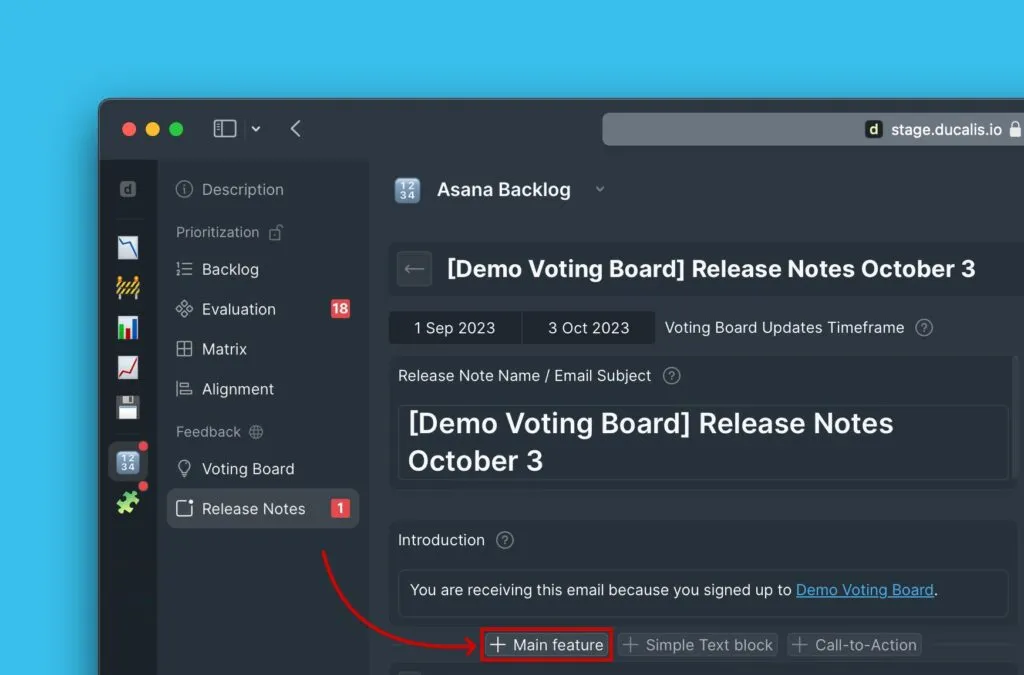The image size is (1024, 675).
Task: Open the Description info icon
Action: [x=185, y=189]
